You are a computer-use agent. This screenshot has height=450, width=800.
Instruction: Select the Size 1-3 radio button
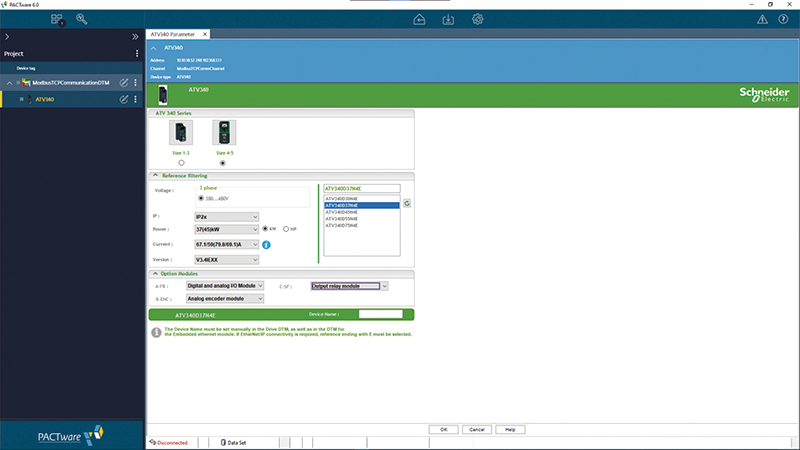pyautogui.click(x=181, y=163)
